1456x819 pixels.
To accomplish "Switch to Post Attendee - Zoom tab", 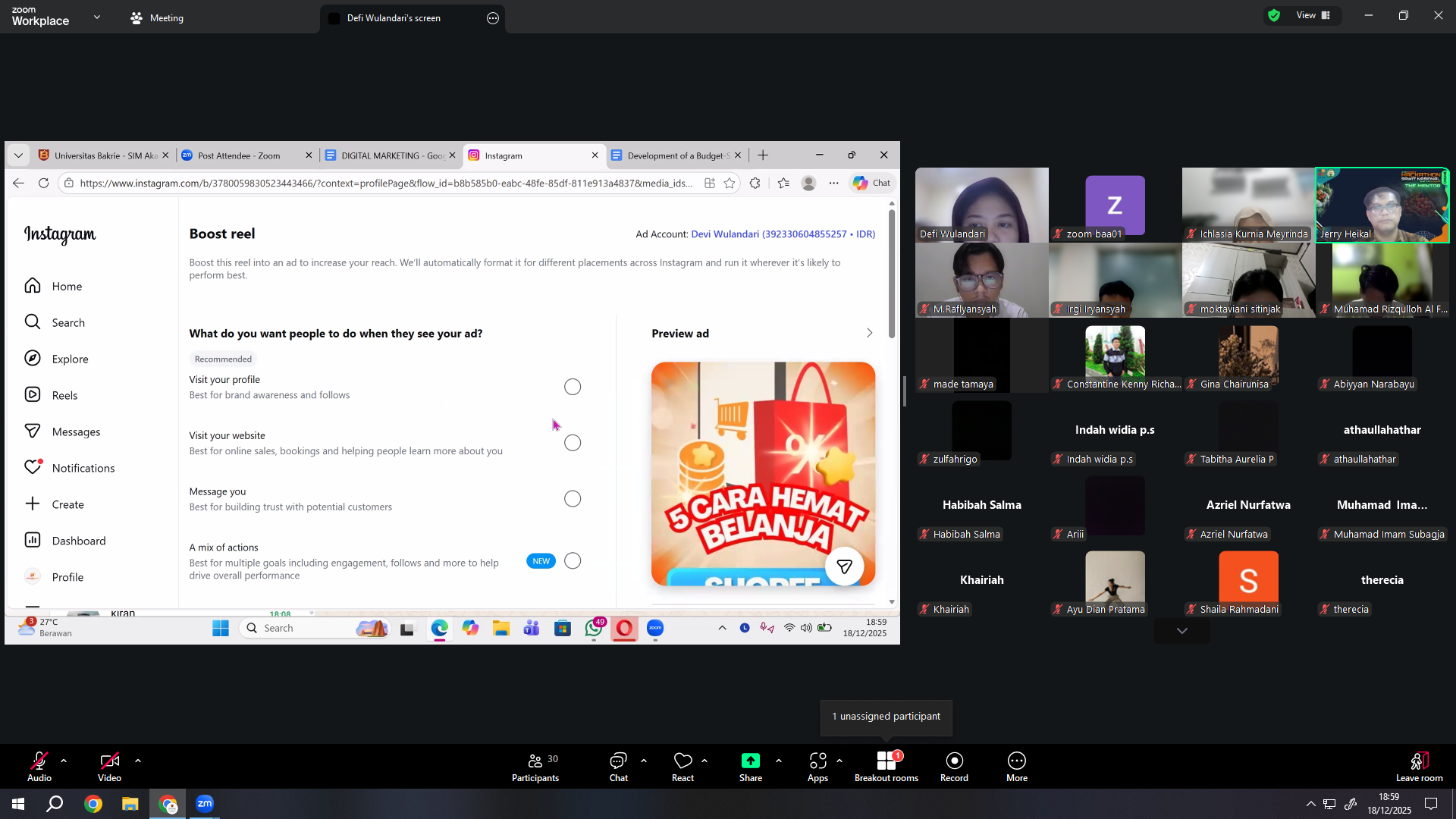I will (246, 155).
